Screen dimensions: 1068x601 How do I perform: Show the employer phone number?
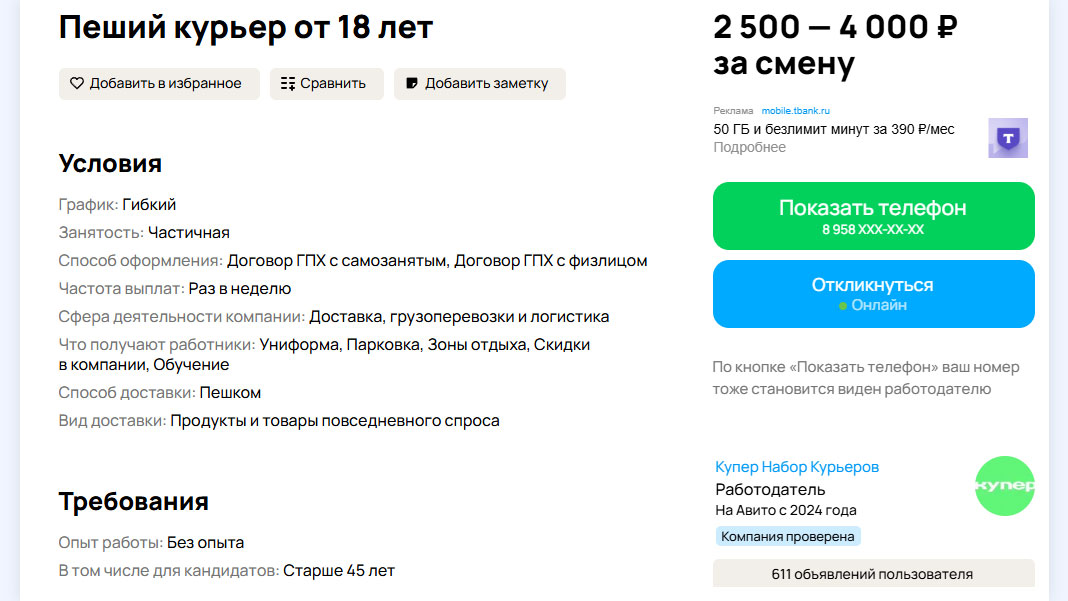tap(873, 216)
